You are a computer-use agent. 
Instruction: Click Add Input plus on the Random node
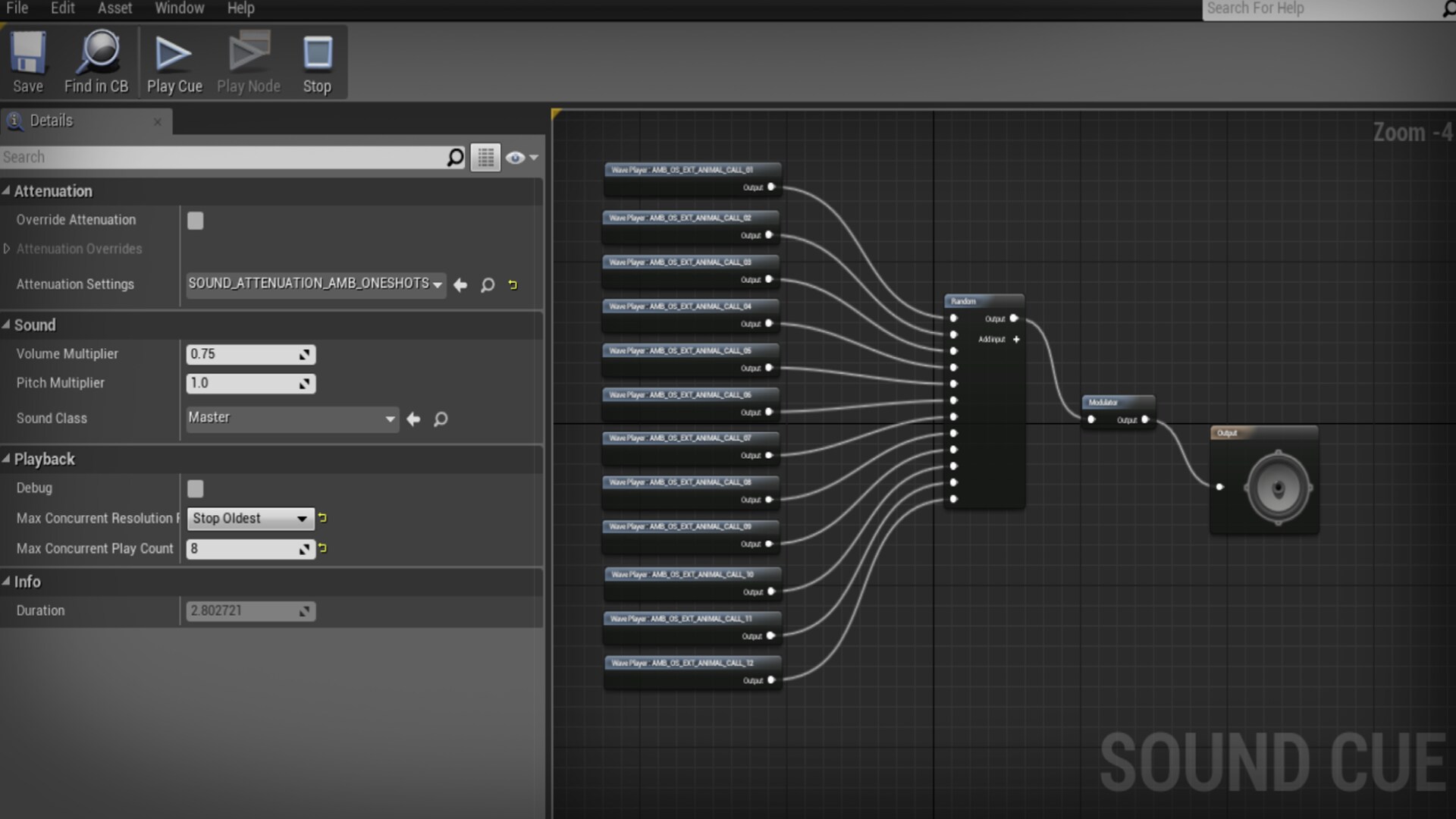(x=1016, y=340)
